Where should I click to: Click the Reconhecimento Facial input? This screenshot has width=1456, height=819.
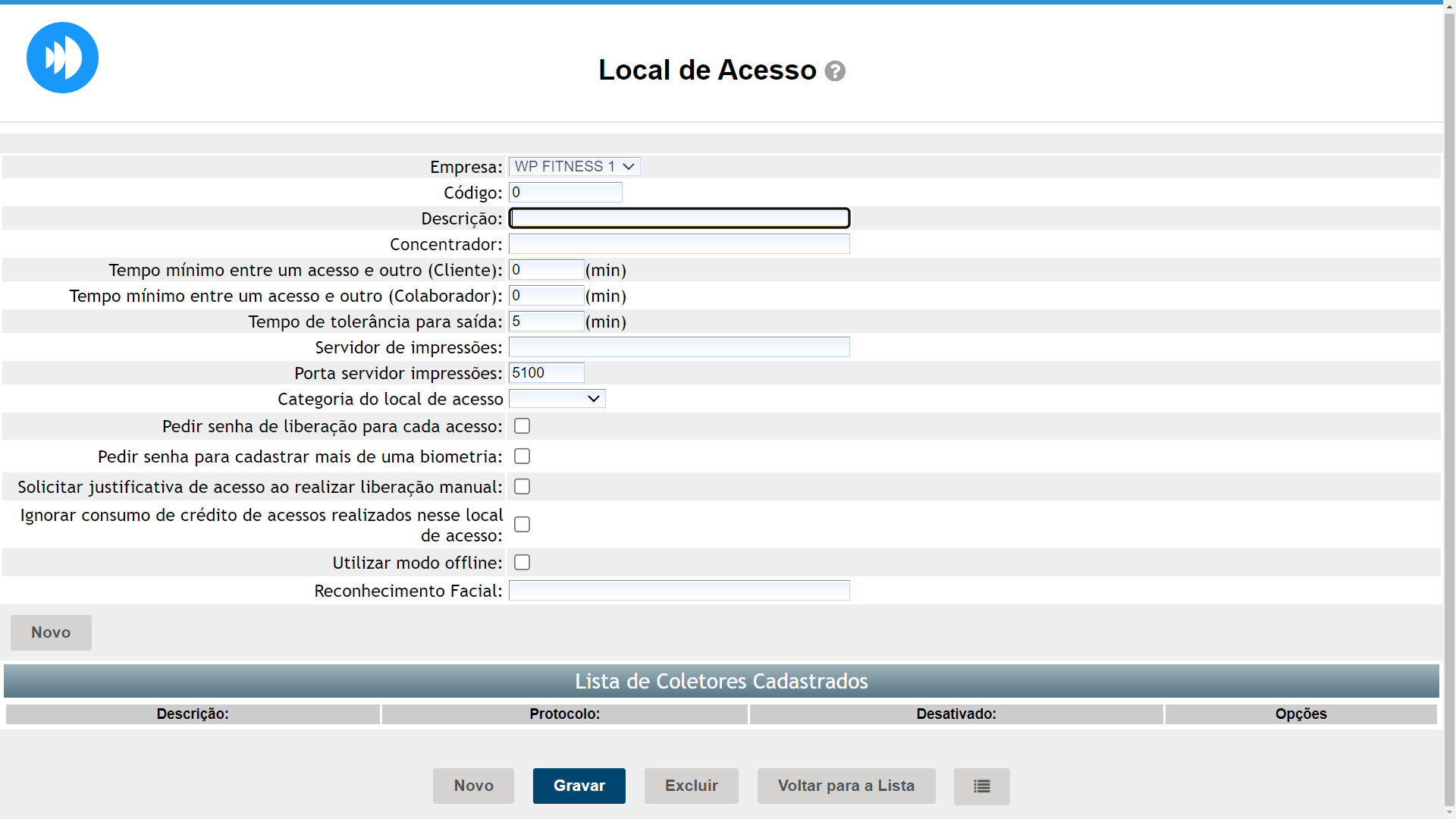[x=679, y=591]
